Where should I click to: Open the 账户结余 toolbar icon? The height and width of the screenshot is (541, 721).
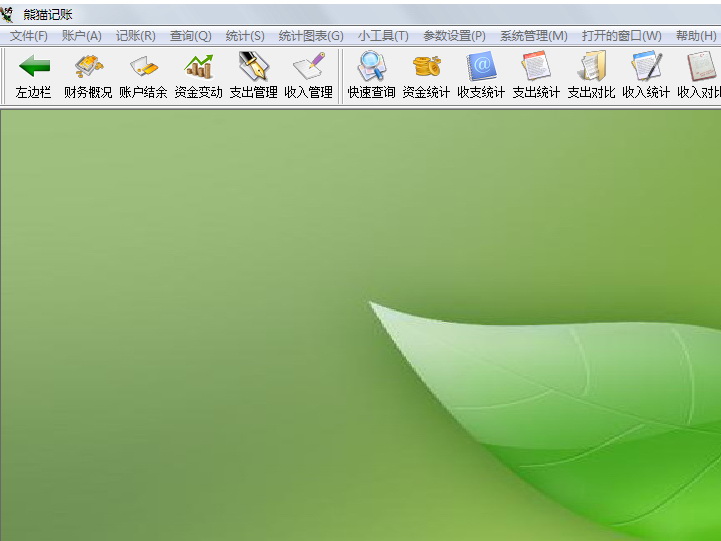point(143,68)
